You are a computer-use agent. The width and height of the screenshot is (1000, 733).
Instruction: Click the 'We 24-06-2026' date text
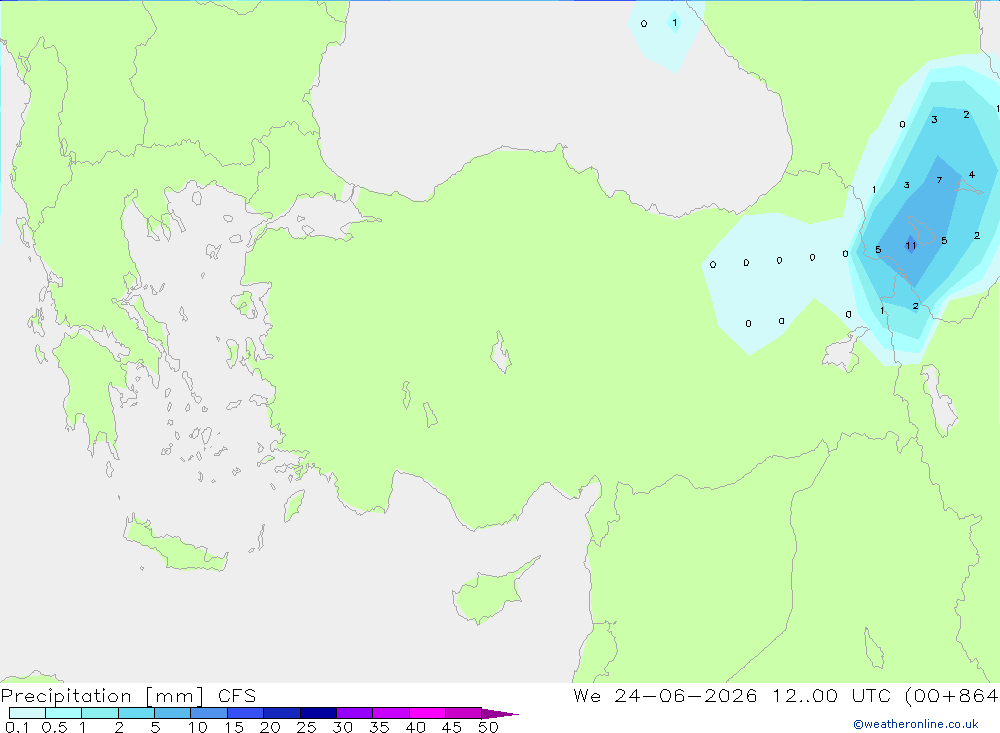pos(665,696)
